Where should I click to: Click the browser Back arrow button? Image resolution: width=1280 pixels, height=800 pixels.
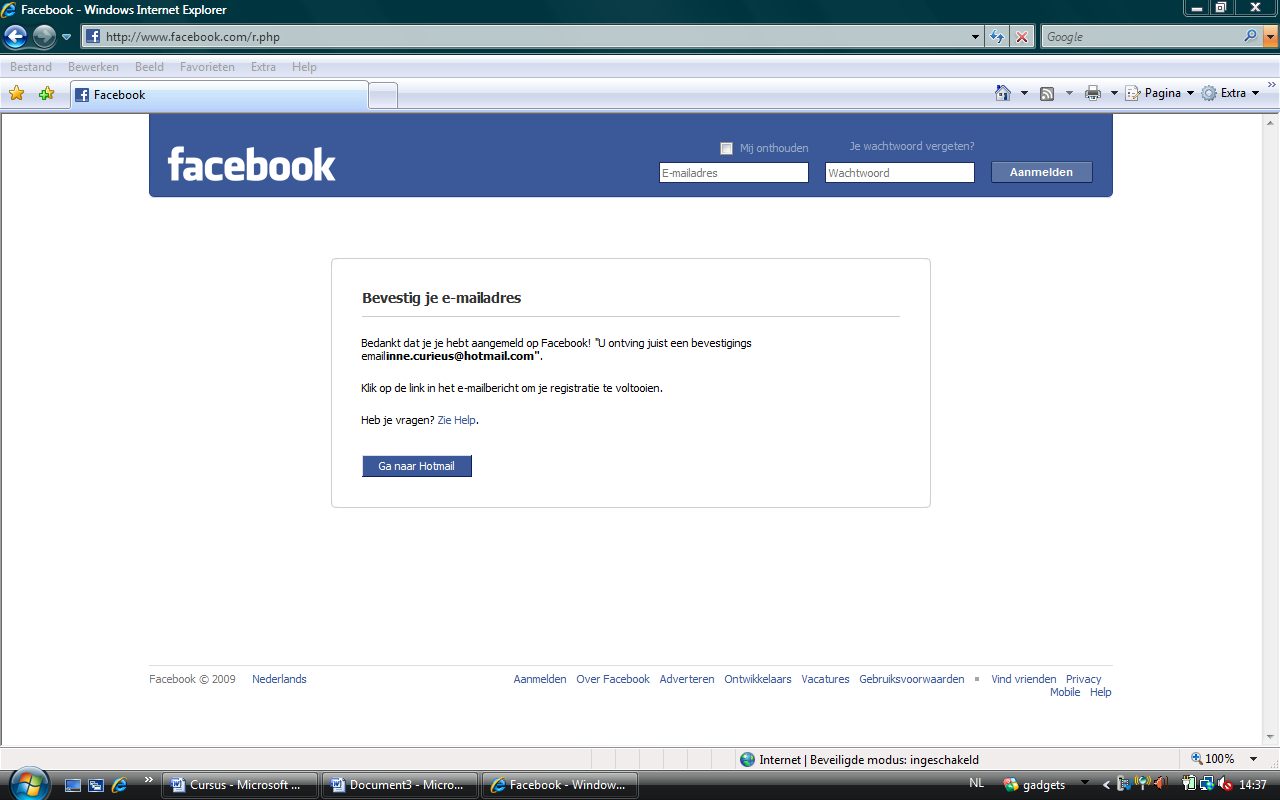15,37
